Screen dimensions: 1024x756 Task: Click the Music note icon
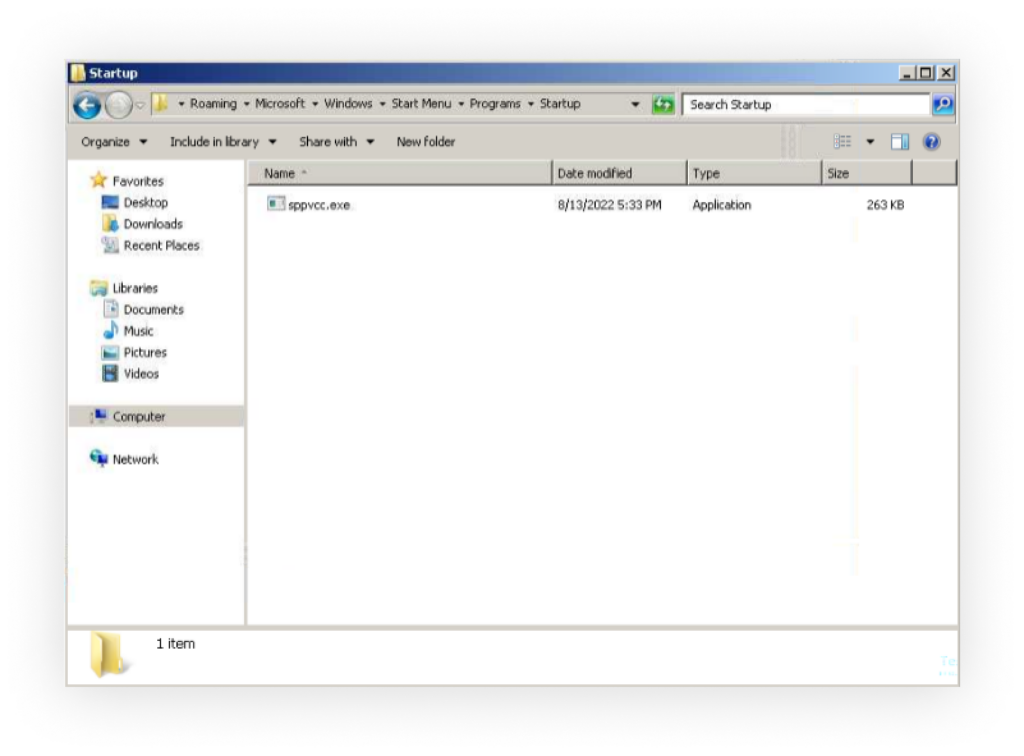point(110,330)
